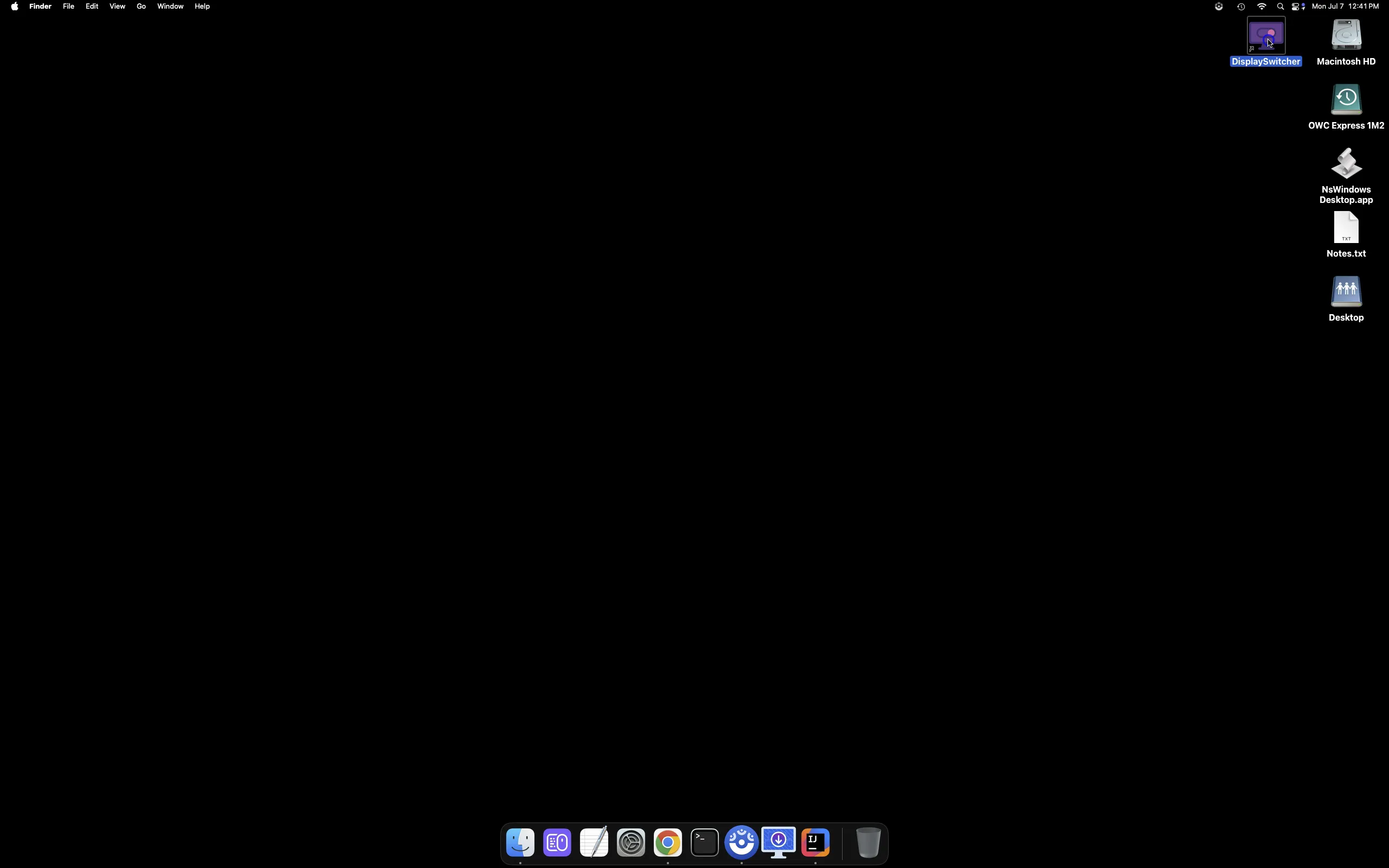Open the Window menu
The width and height of the screenshot is (1389, 868).
(x=171, y=7)
